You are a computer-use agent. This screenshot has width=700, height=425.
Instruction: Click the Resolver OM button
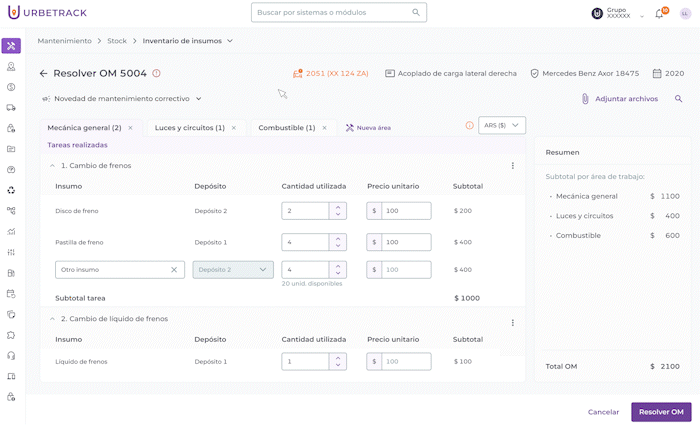661,412
